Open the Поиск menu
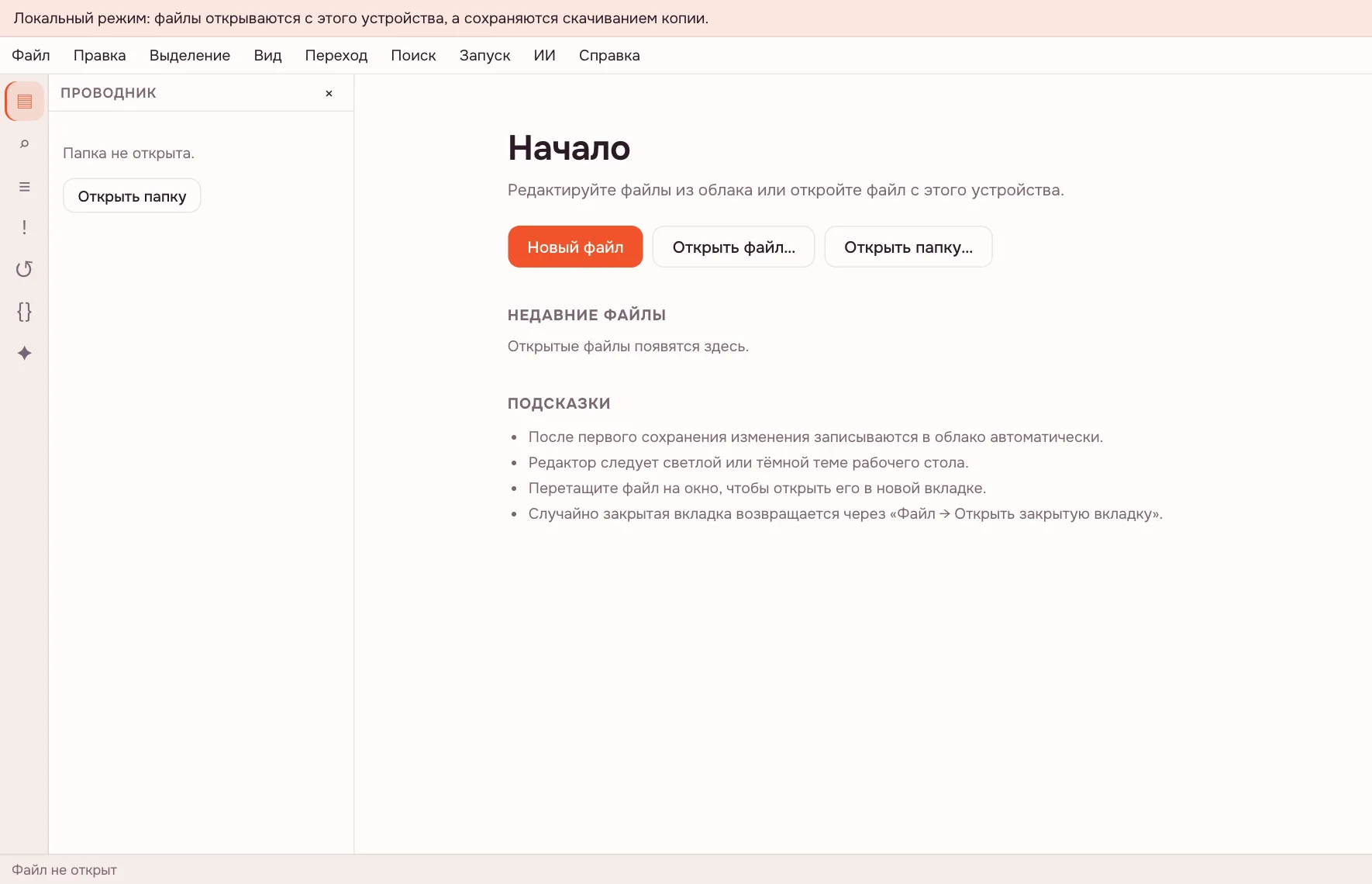 coord(414,56)
